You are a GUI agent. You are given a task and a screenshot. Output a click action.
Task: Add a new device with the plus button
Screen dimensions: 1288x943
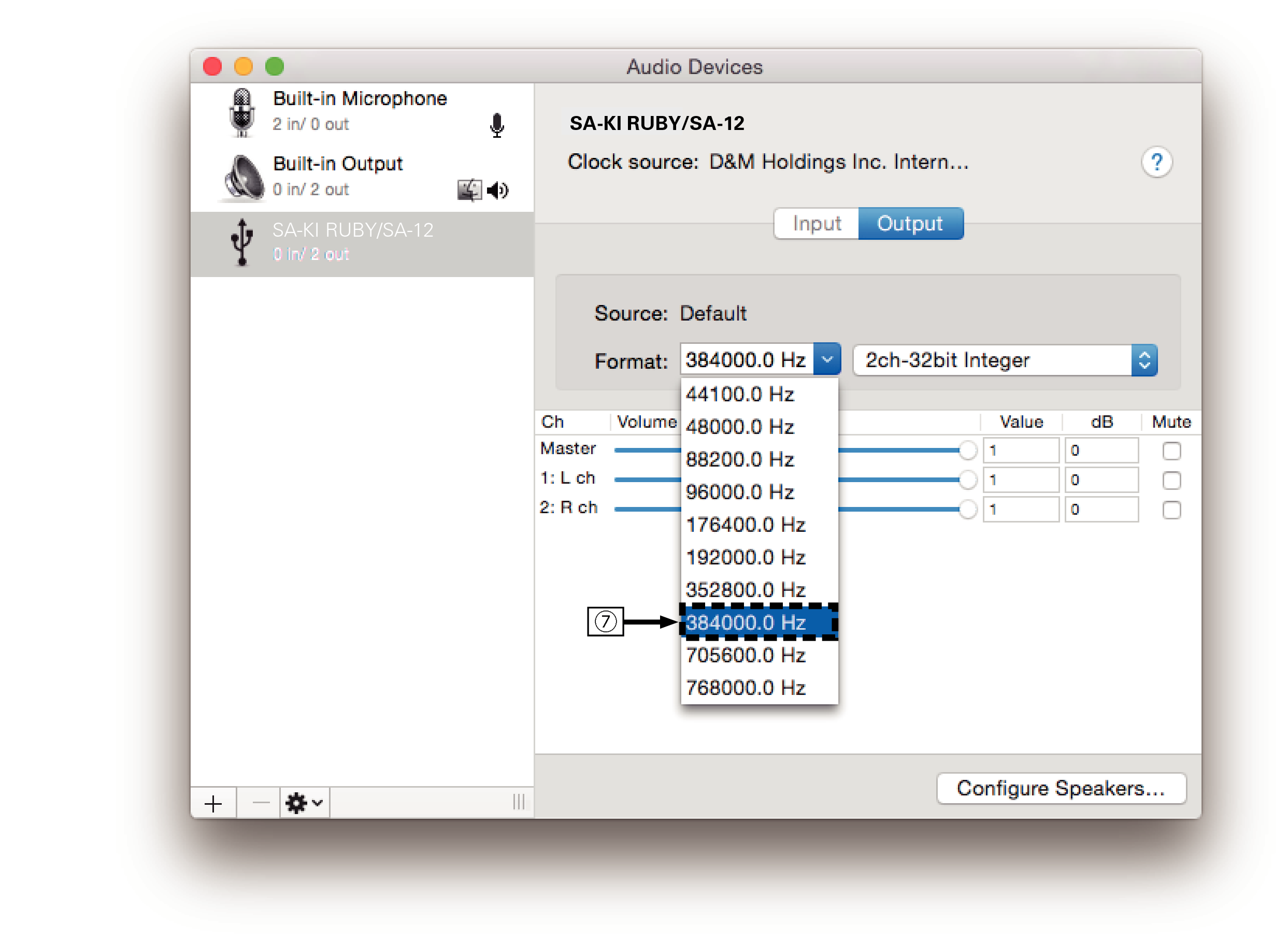213,803
